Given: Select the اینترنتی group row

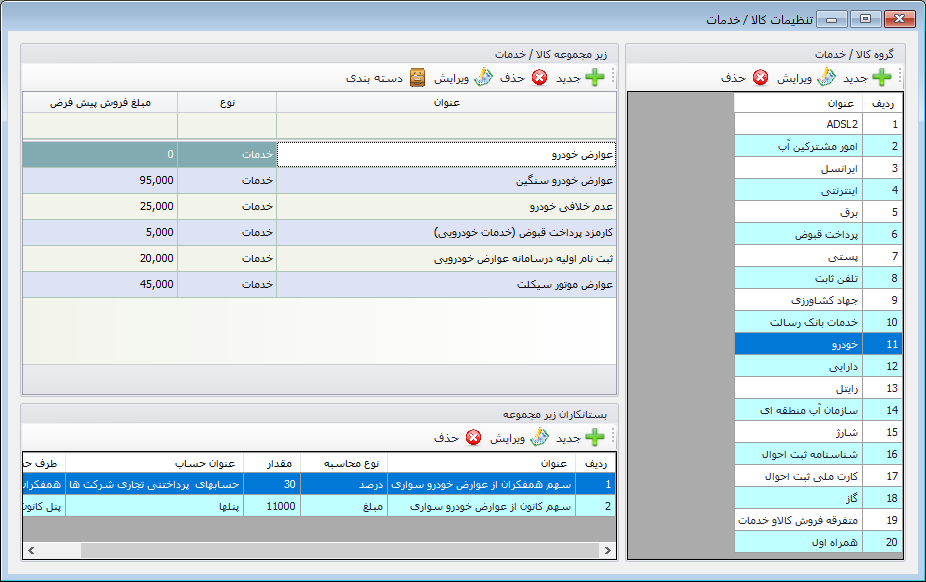Looking at the screenshot, I should tap(818, 190).
